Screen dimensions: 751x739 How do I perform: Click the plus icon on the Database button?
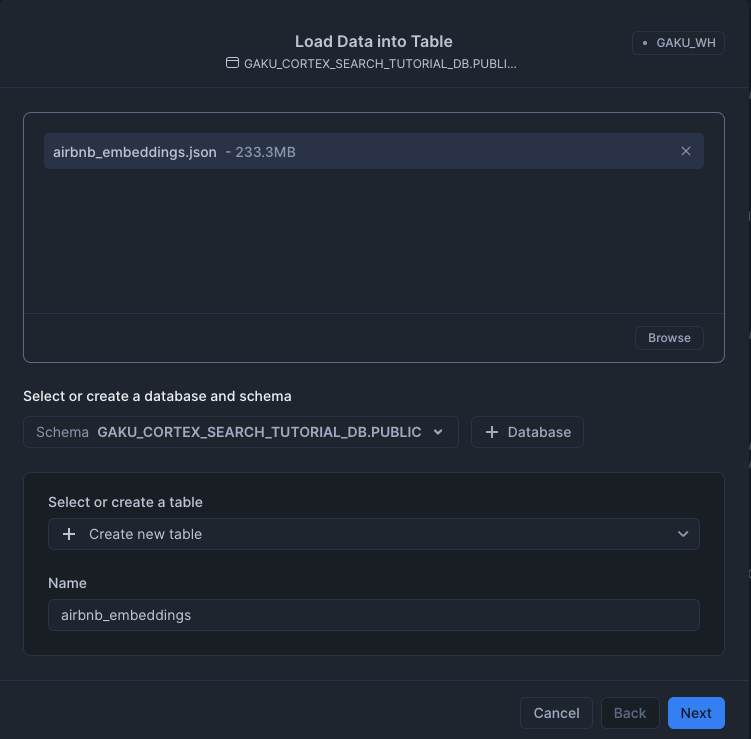[x=492, y=432]
